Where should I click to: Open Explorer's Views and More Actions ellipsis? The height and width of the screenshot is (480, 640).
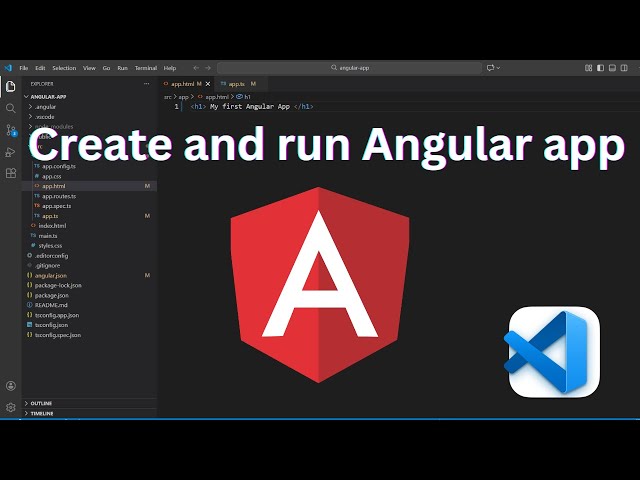(x=147, y=84)
